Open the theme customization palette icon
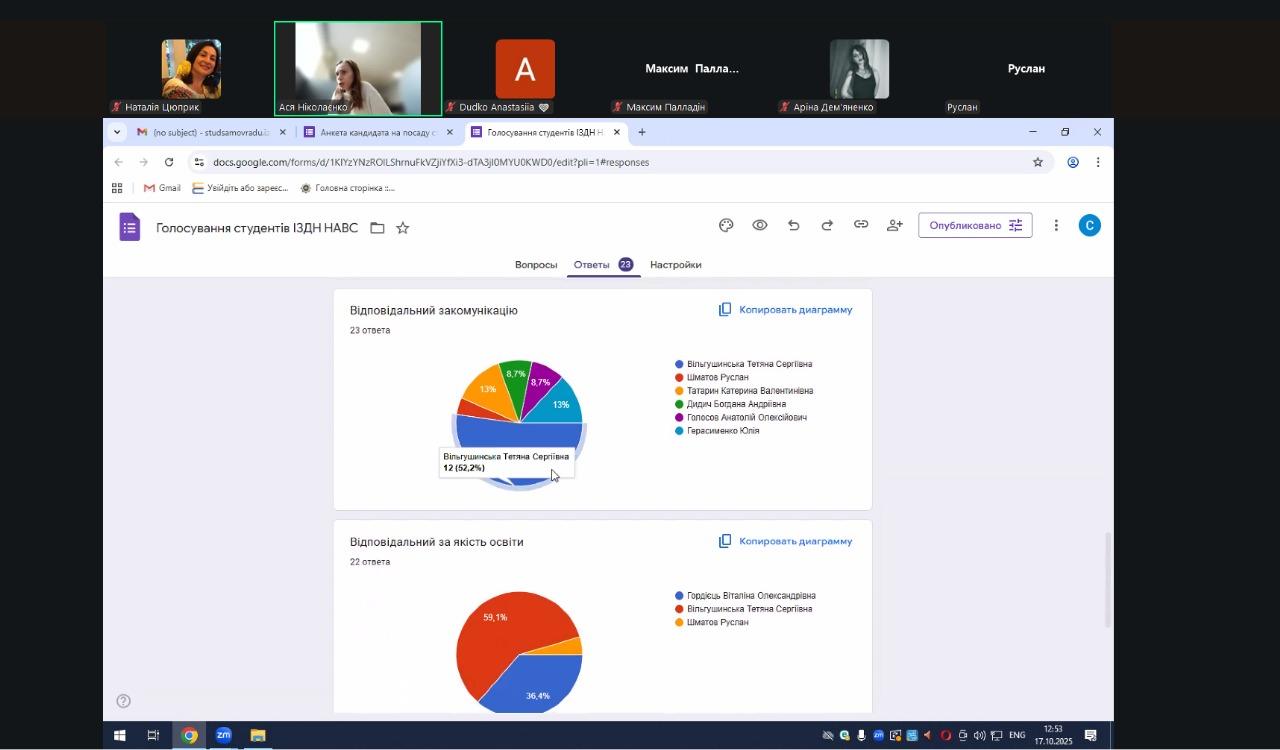1280x750 pixels. (x=726, y=226)
